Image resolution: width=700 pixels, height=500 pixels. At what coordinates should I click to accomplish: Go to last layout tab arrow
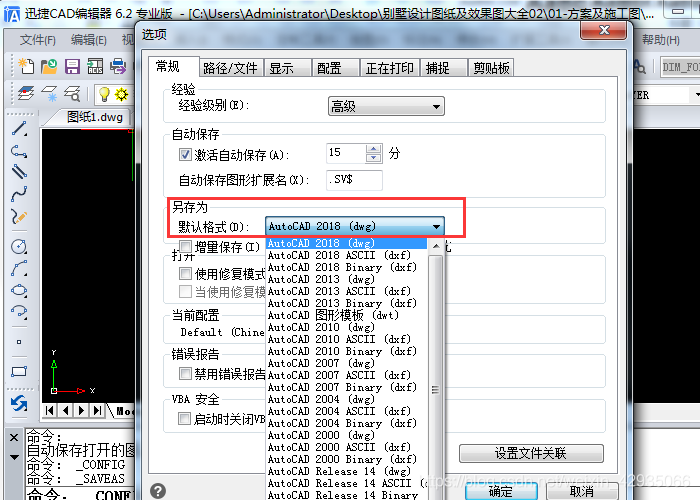coord(97,410)
